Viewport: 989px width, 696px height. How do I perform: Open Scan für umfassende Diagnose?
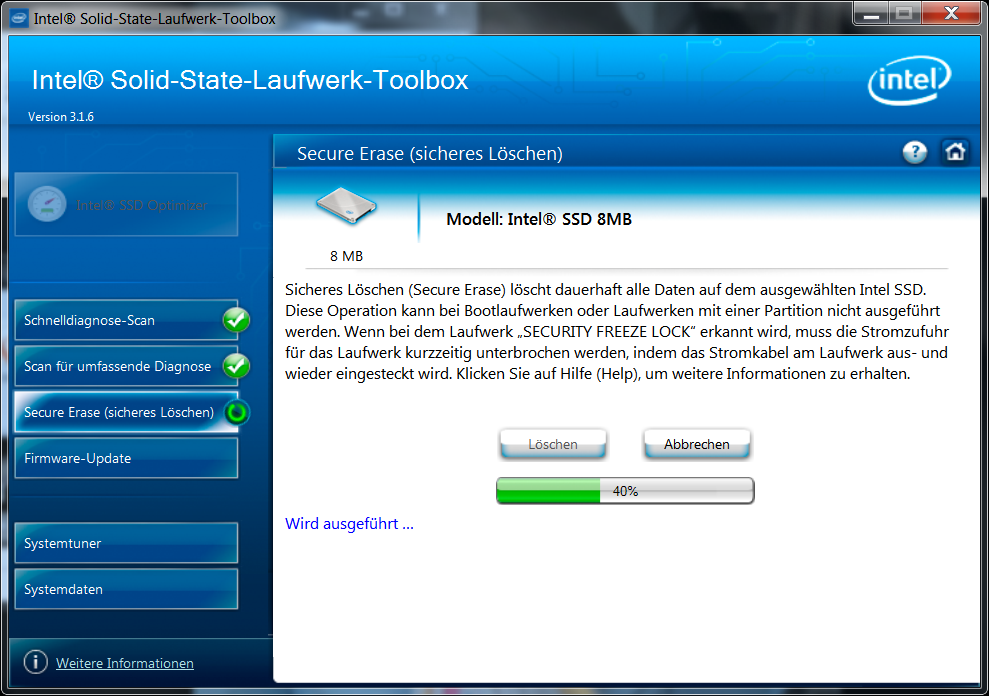[x=126, y=366]
